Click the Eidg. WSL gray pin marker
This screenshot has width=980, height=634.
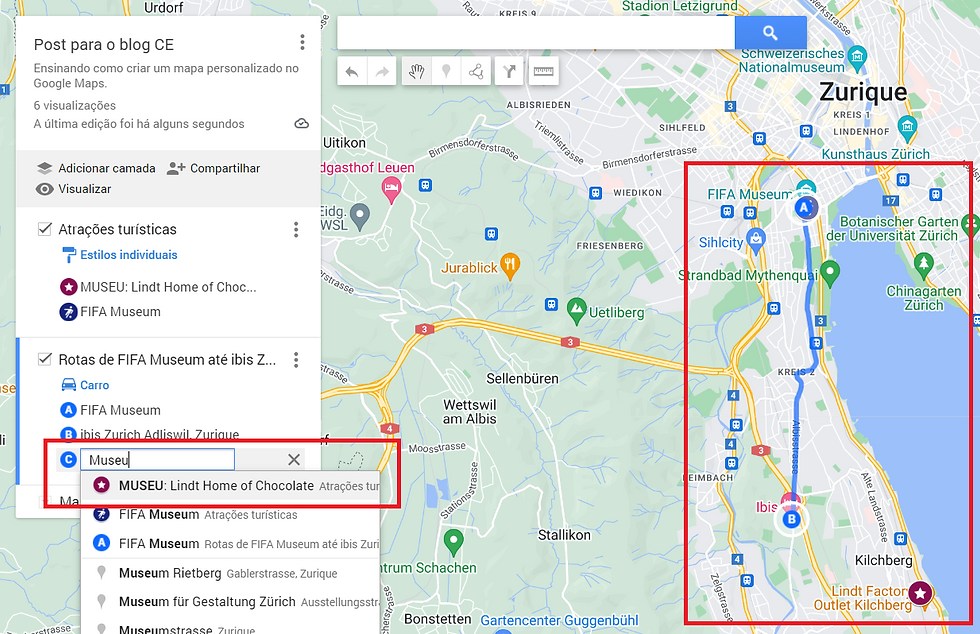359,215
